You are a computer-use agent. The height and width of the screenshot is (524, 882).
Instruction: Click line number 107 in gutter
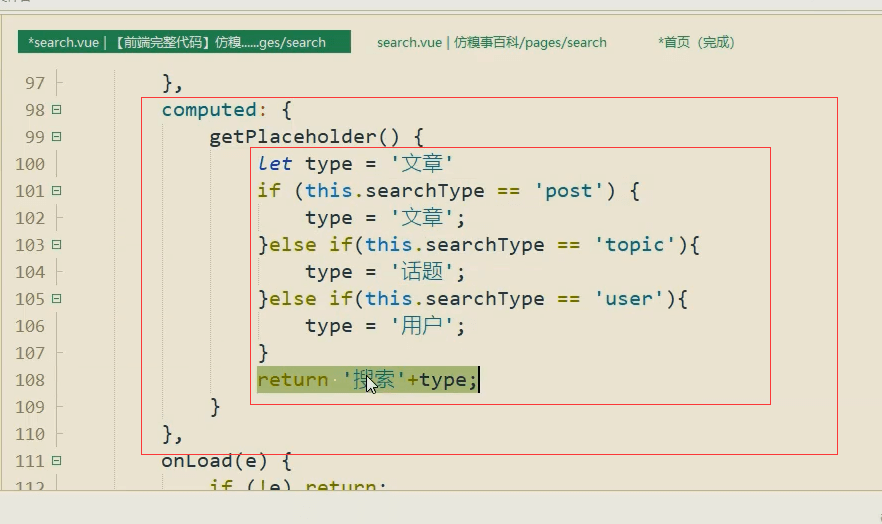point(30,353)
